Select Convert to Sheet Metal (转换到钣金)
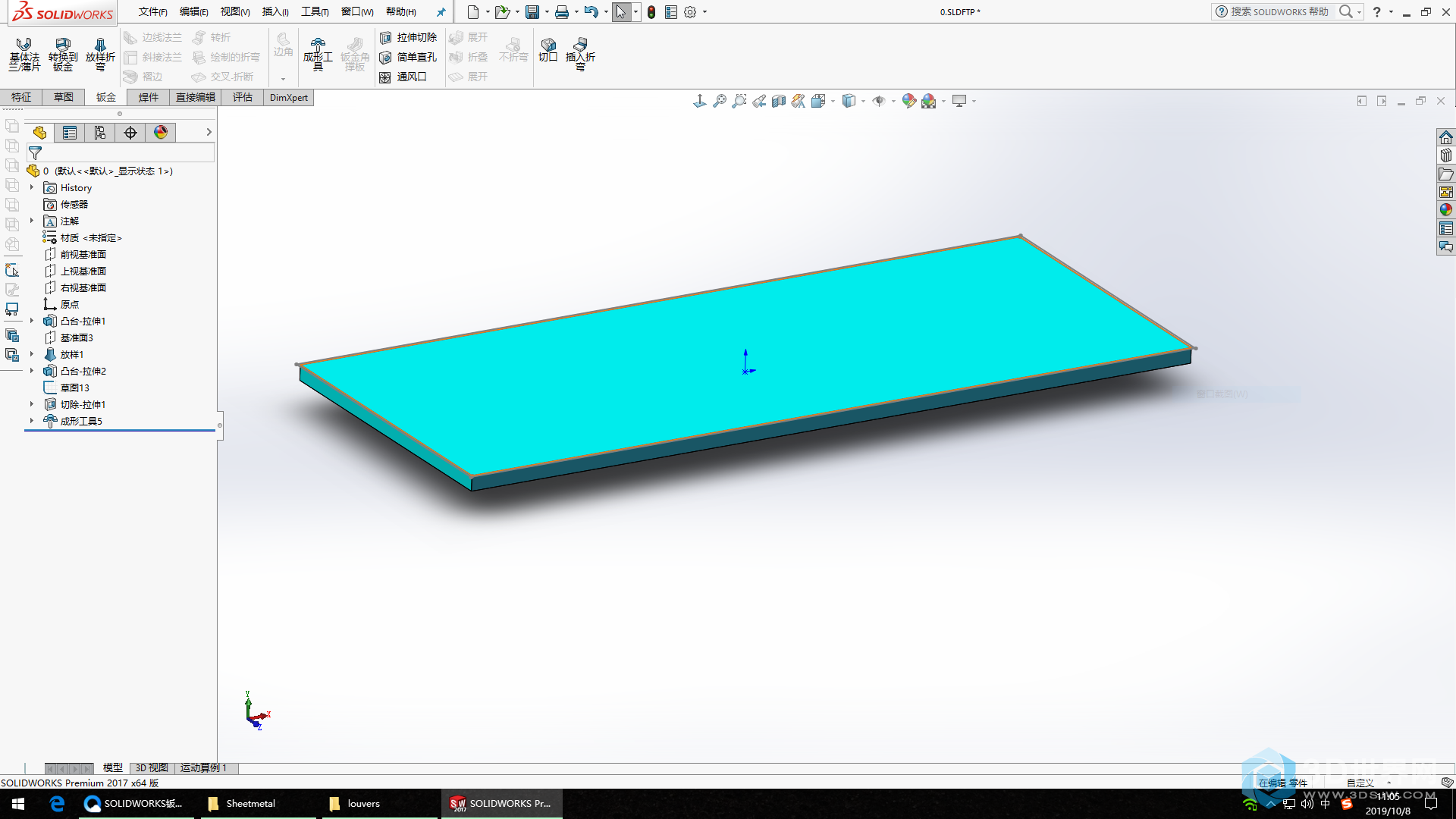This screenshot has width=1456, height=819. 63,54
